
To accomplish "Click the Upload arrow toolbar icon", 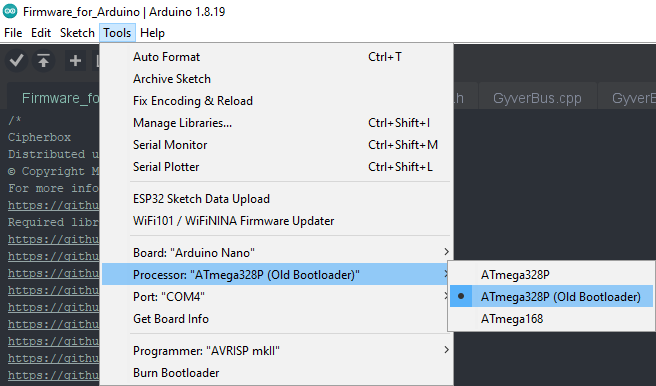I will [x=44, y=61].
